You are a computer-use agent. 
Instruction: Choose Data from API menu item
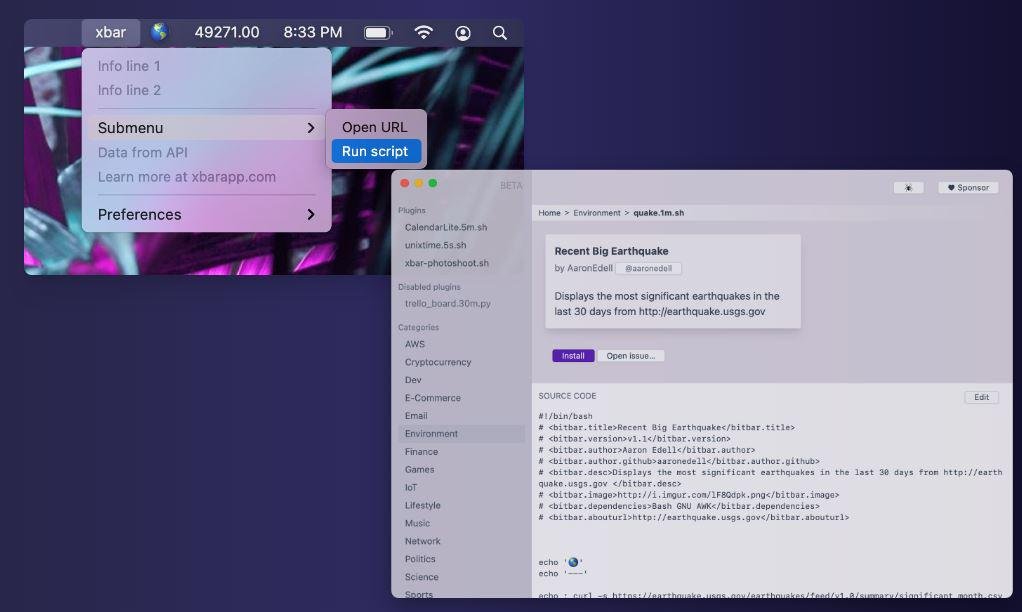(x=143, y=153)
